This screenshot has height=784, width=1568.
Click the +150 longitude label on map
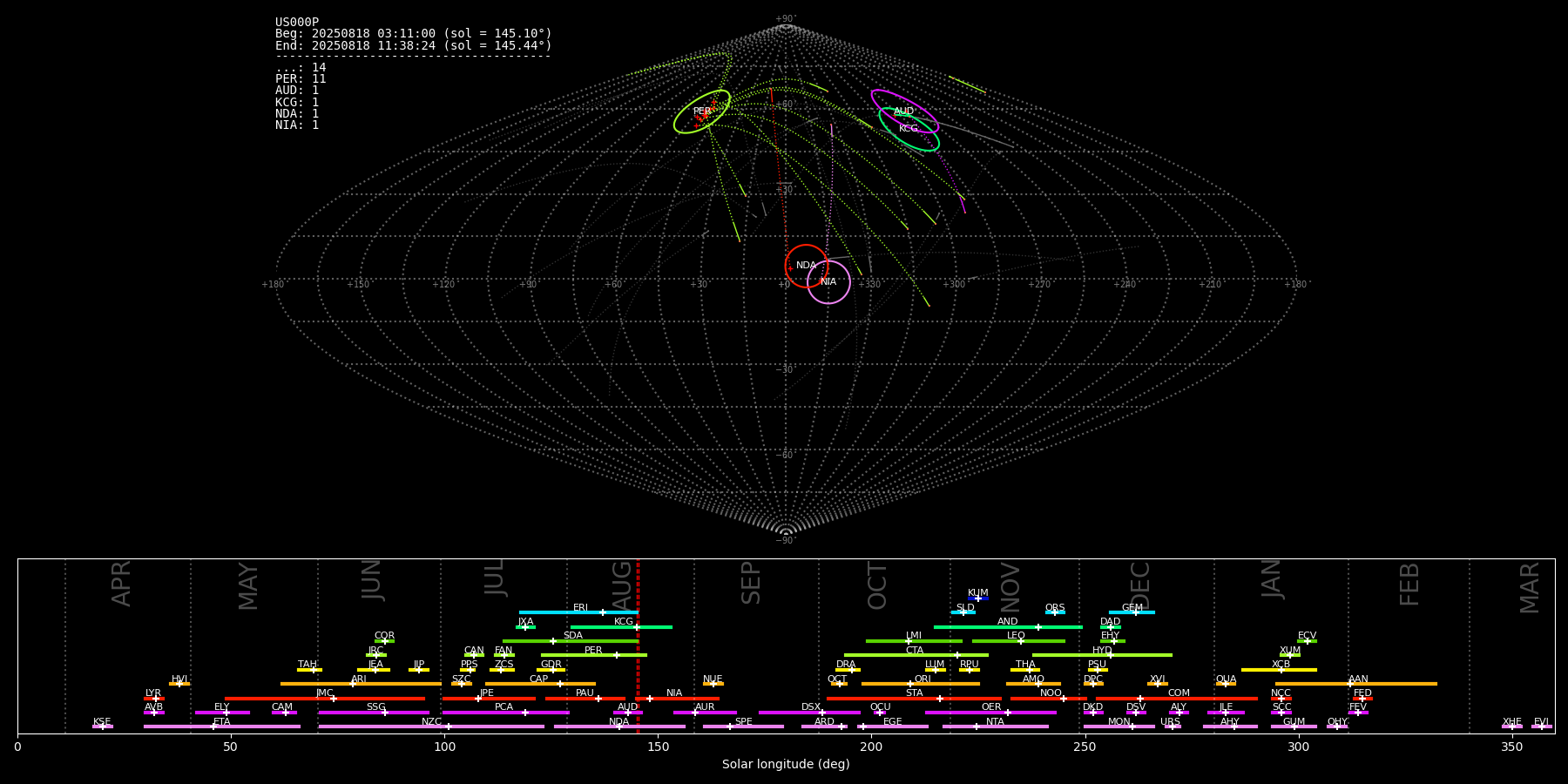[x=358, y=285]
